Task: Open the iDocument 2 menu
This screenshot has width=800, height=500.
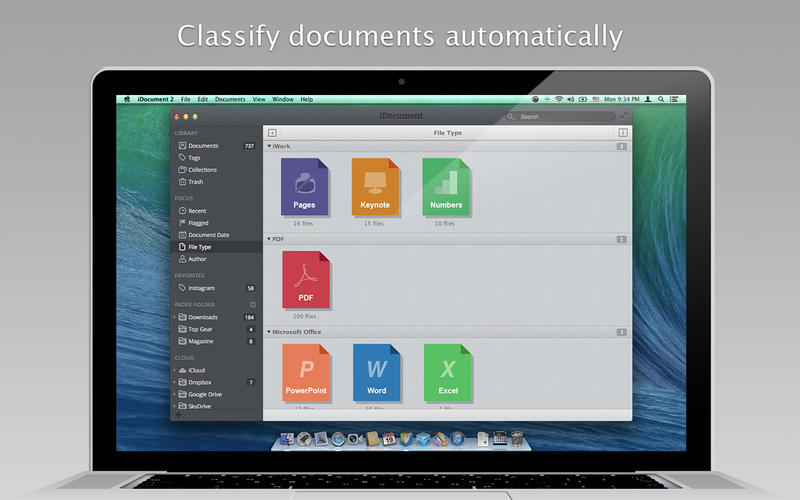Action: click(x=156, y=99)
